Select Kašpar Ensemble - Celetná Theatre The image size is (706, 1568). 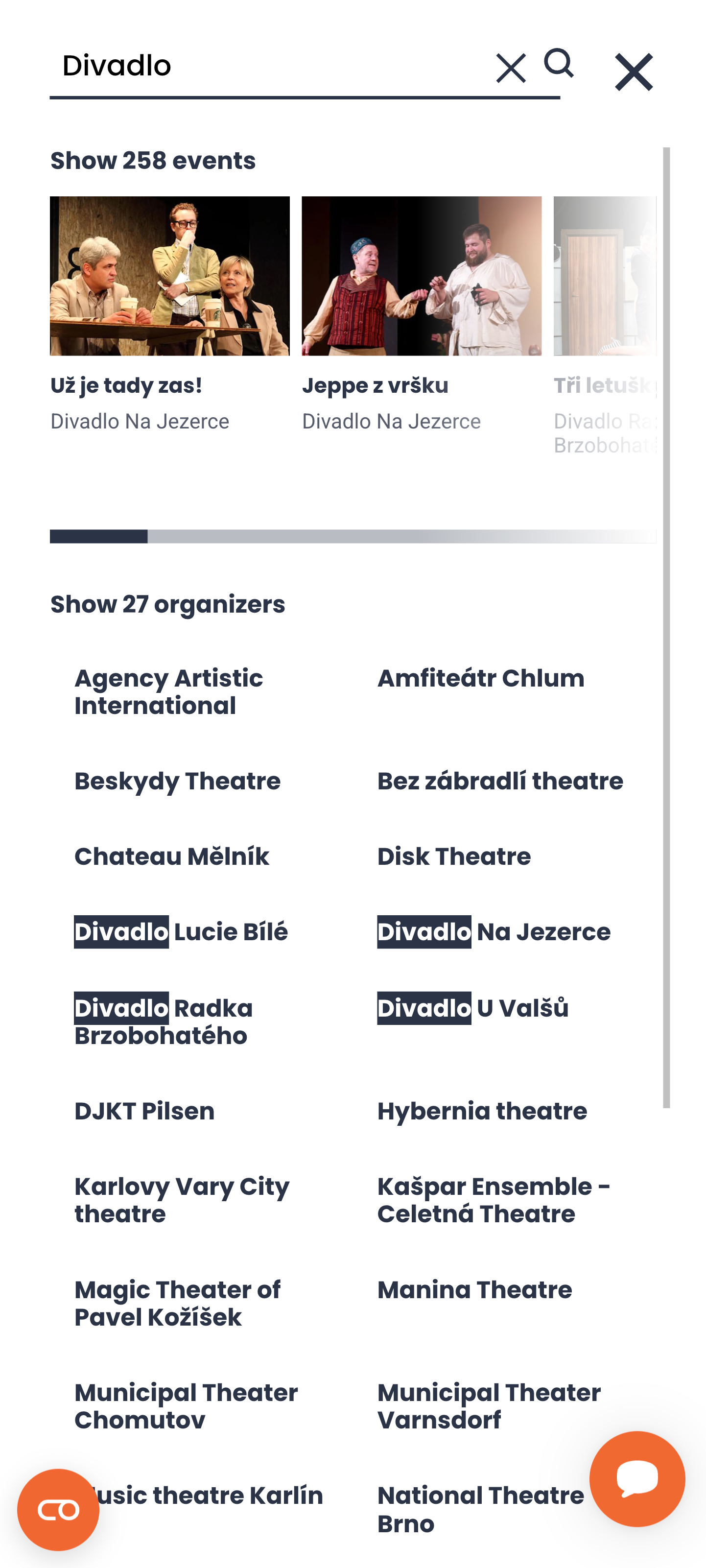point(495,1199)
